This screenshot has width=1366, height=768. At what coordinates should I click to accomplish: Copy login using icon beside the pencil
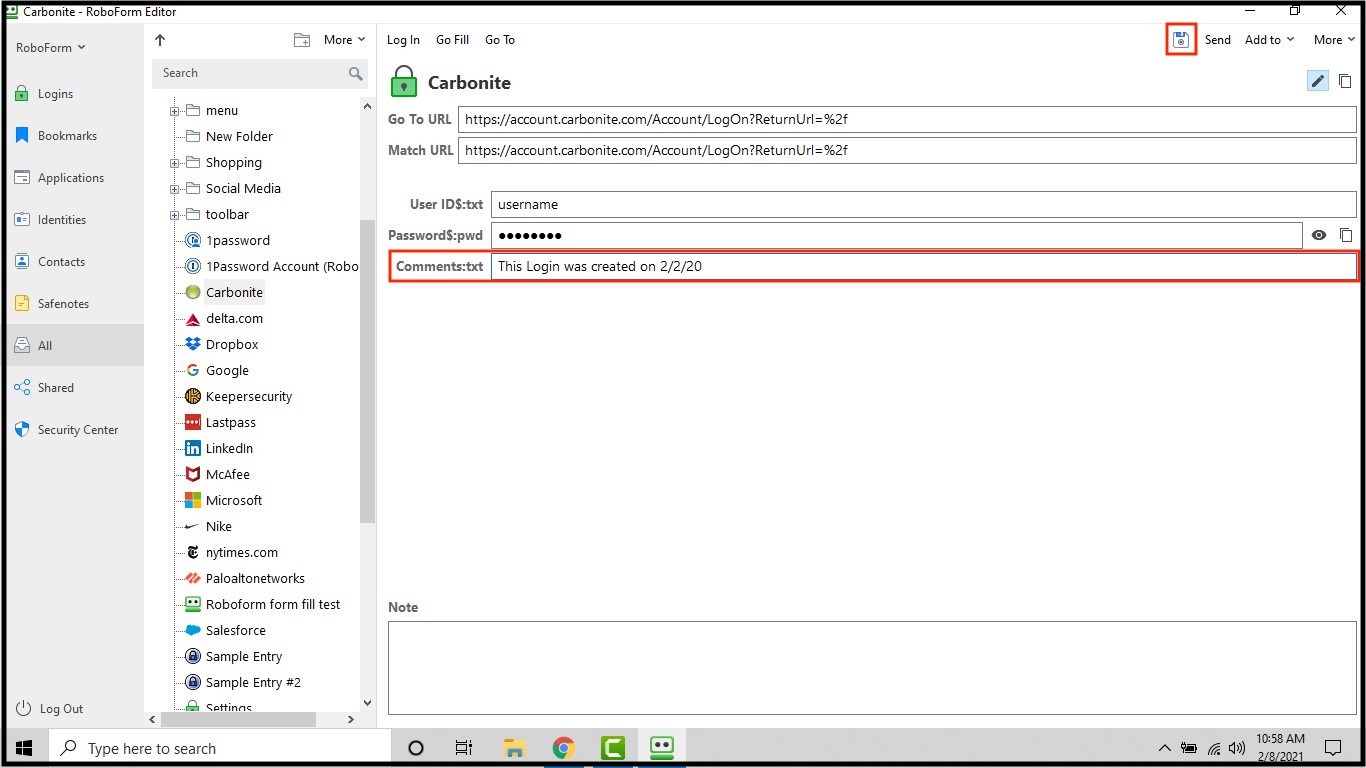1346,81
